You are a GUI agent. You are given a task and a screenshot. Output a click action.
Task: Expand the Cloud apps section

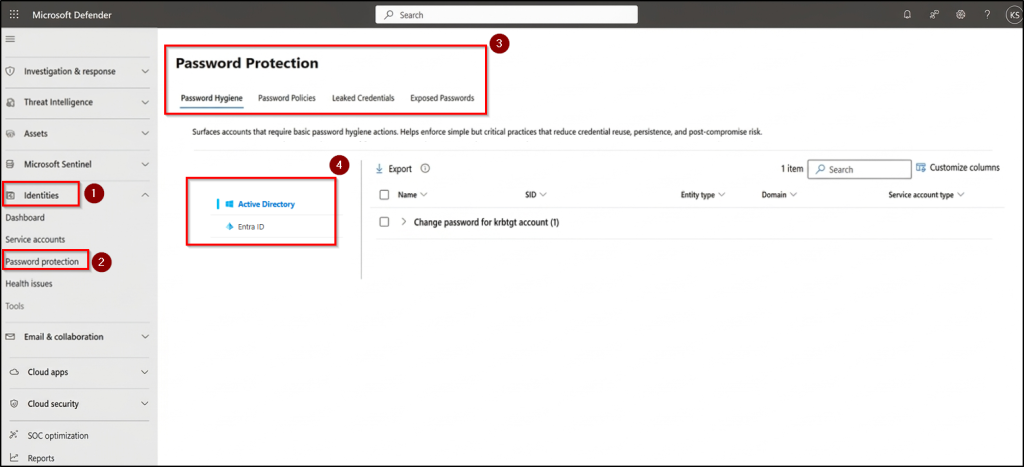(x=145, y=372)
